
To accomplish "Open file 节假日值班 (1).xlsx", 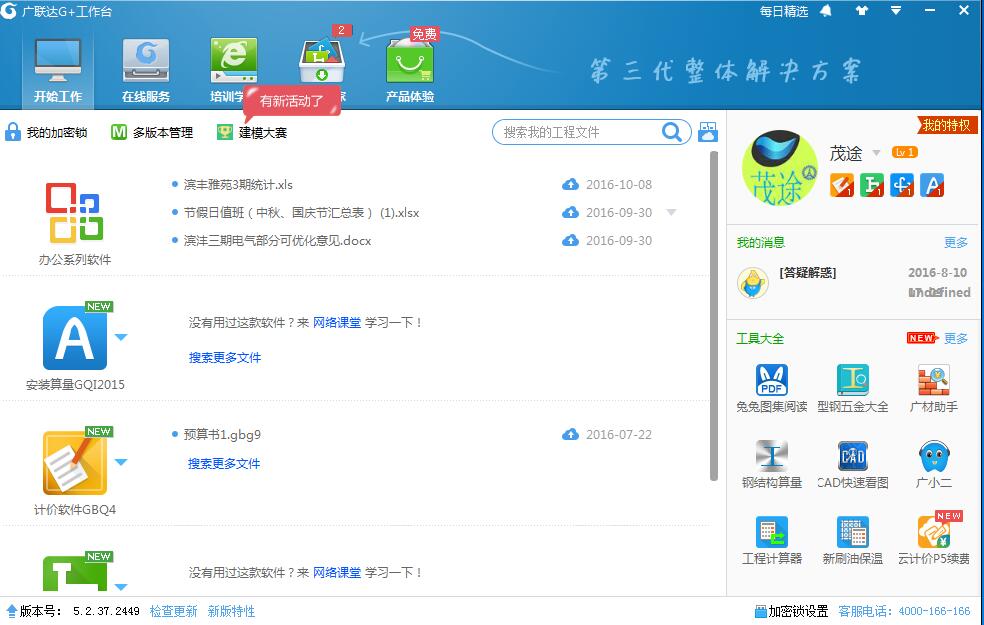I will coord(301,213).
